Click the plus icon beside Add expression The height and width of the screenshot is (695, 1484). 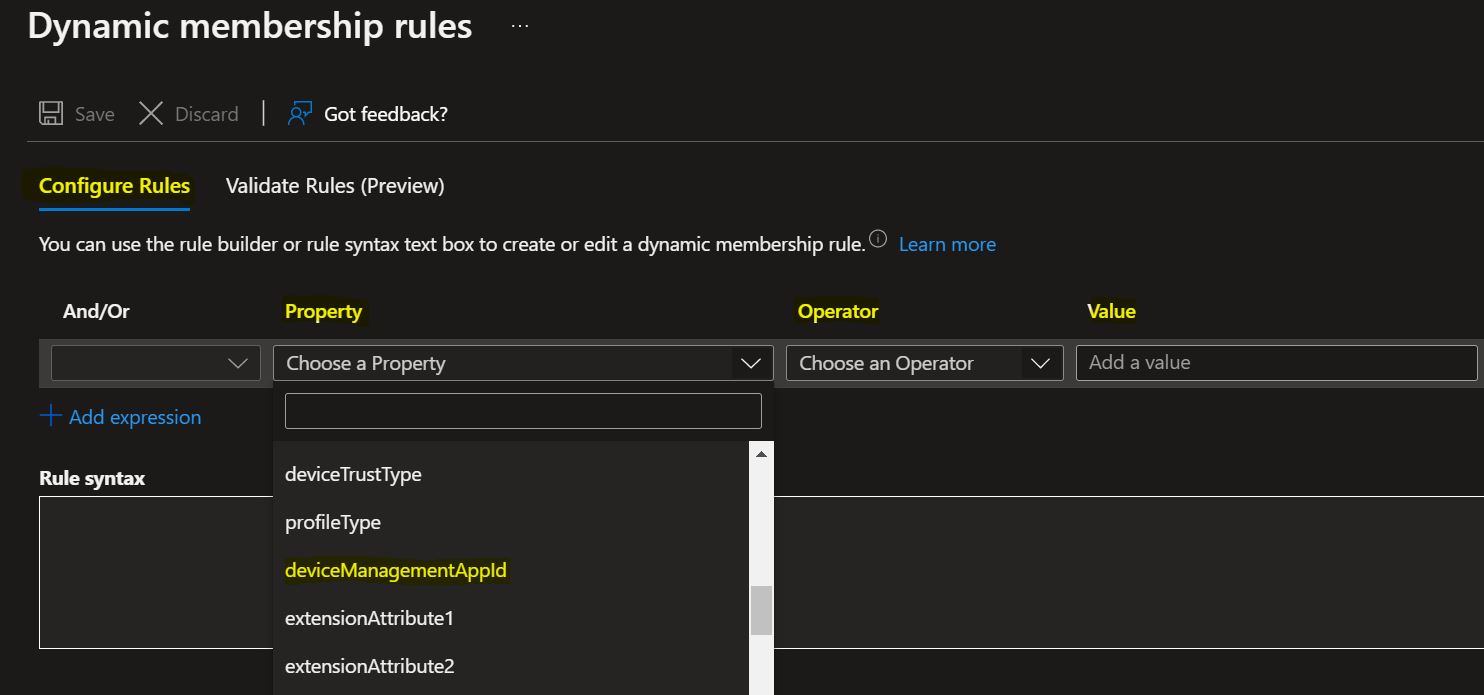50,416
